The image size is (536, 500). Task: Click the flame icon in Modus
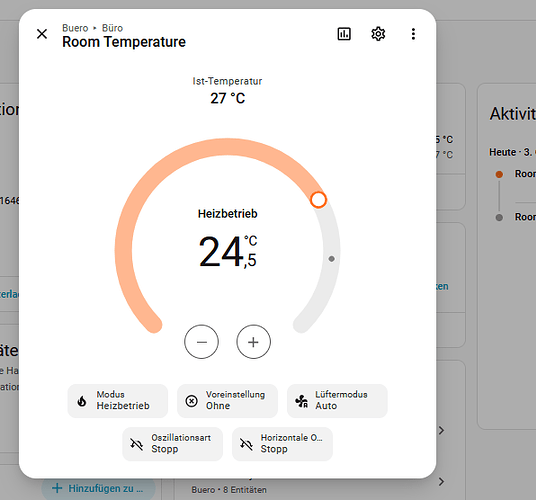[x=82, y=401]
